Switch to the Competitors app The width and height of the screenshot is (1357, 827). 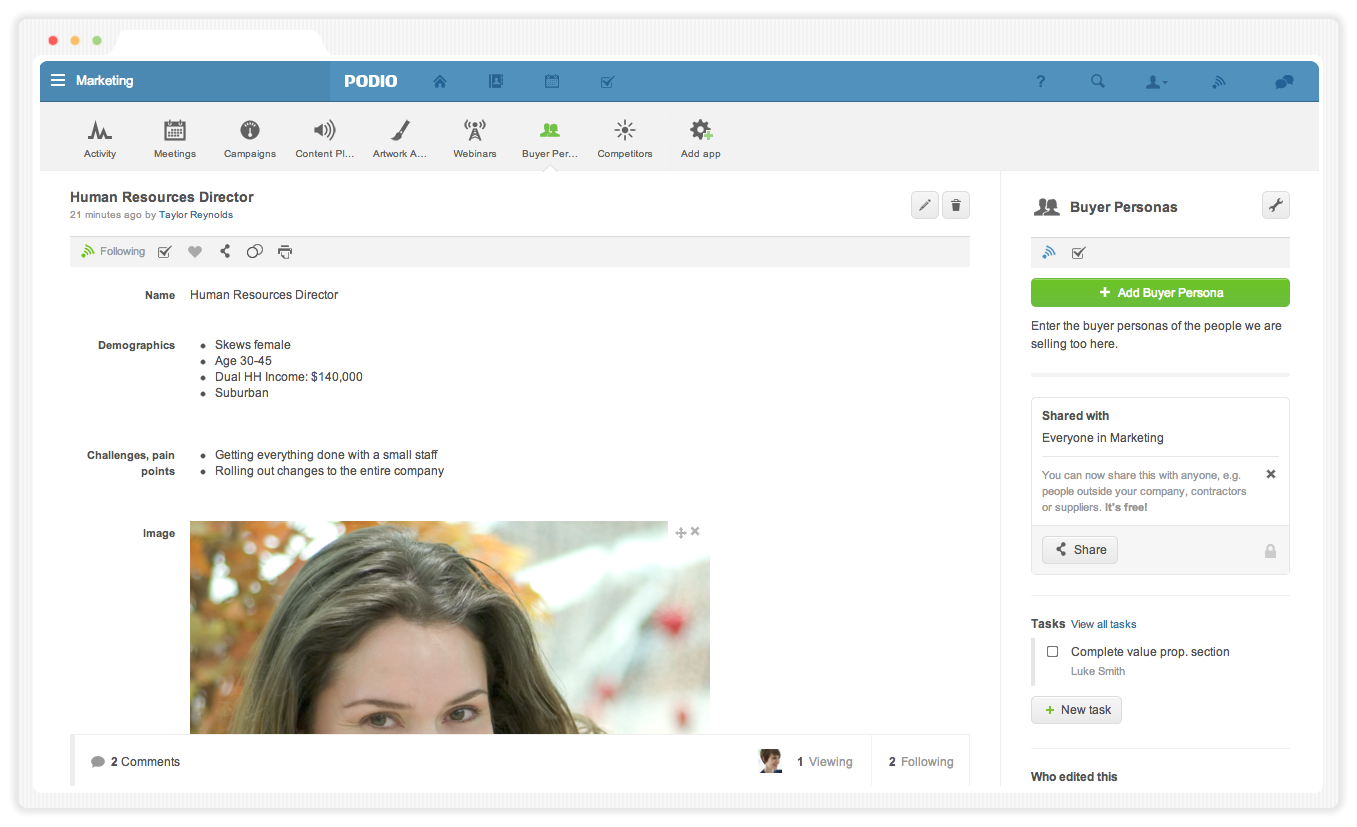click(625, 138)
